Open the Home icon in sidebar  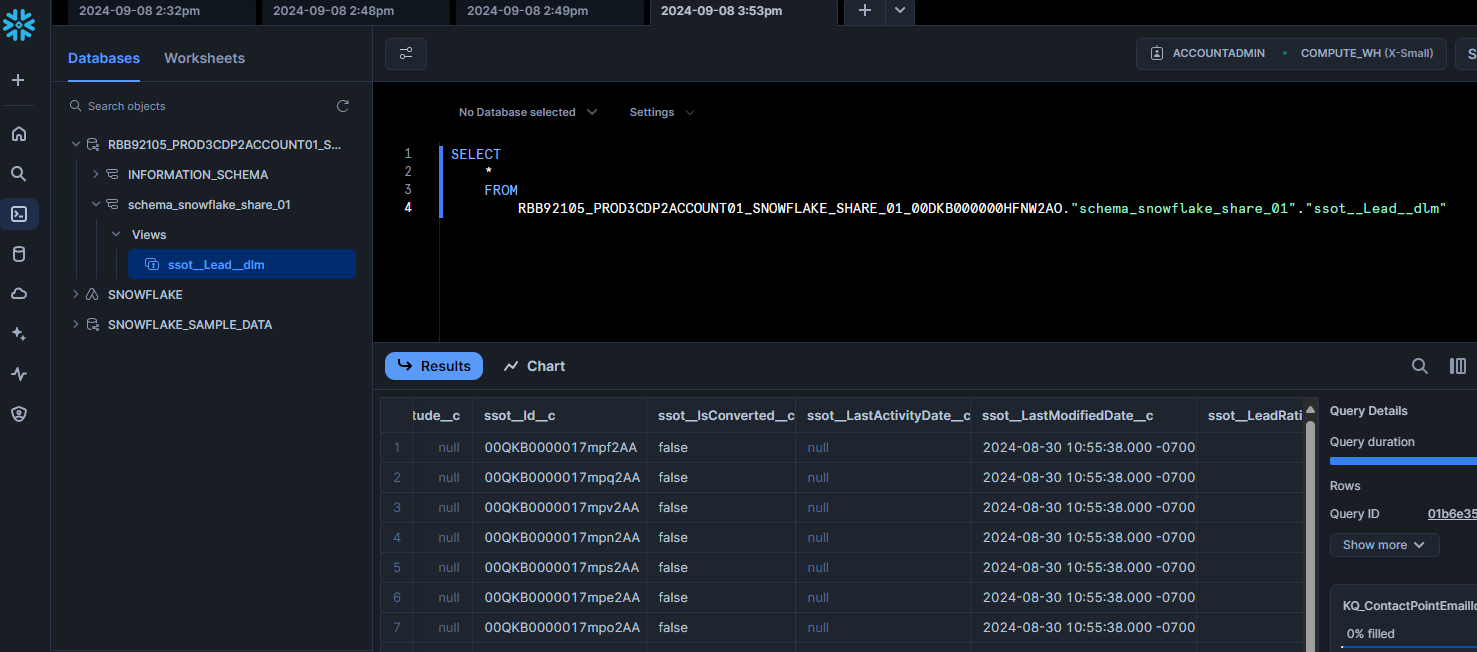pos(18,134)
